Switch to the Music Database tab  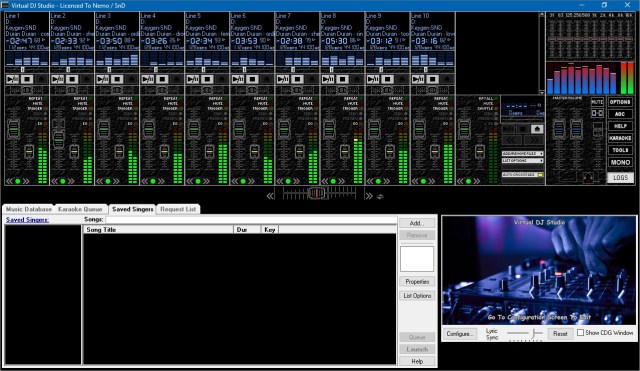29,209
